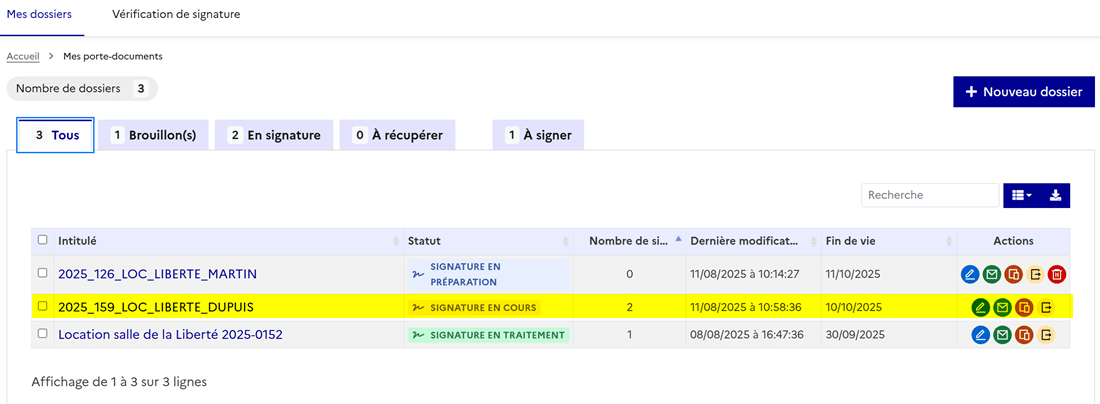The image size is (1100, 404).
Task: Sort table by Statut column
Action: pyautogui.click(x=487, y=241)
